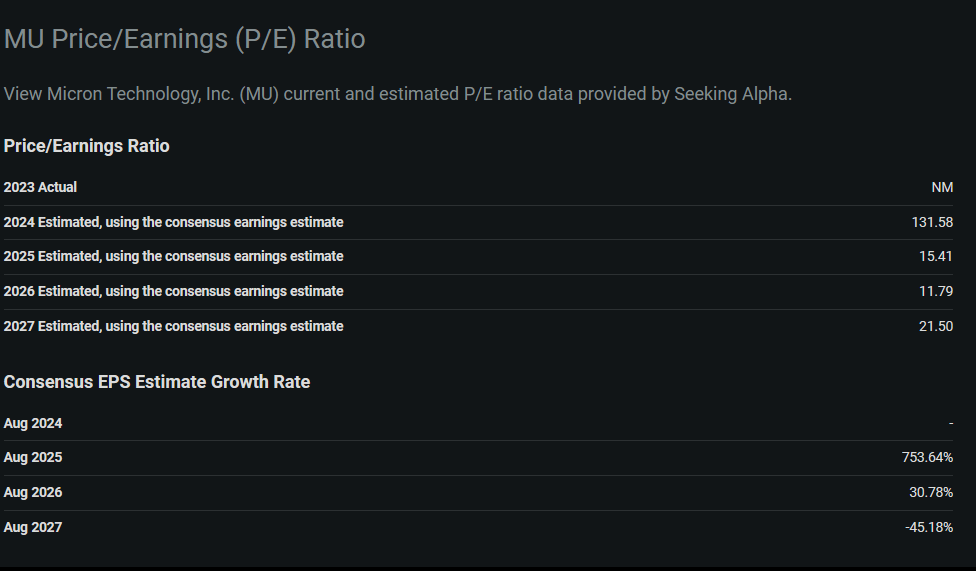This screenshot has height=571, width=976.
Task: Click the 753.64% growth rate value
Action: (927, 458)
